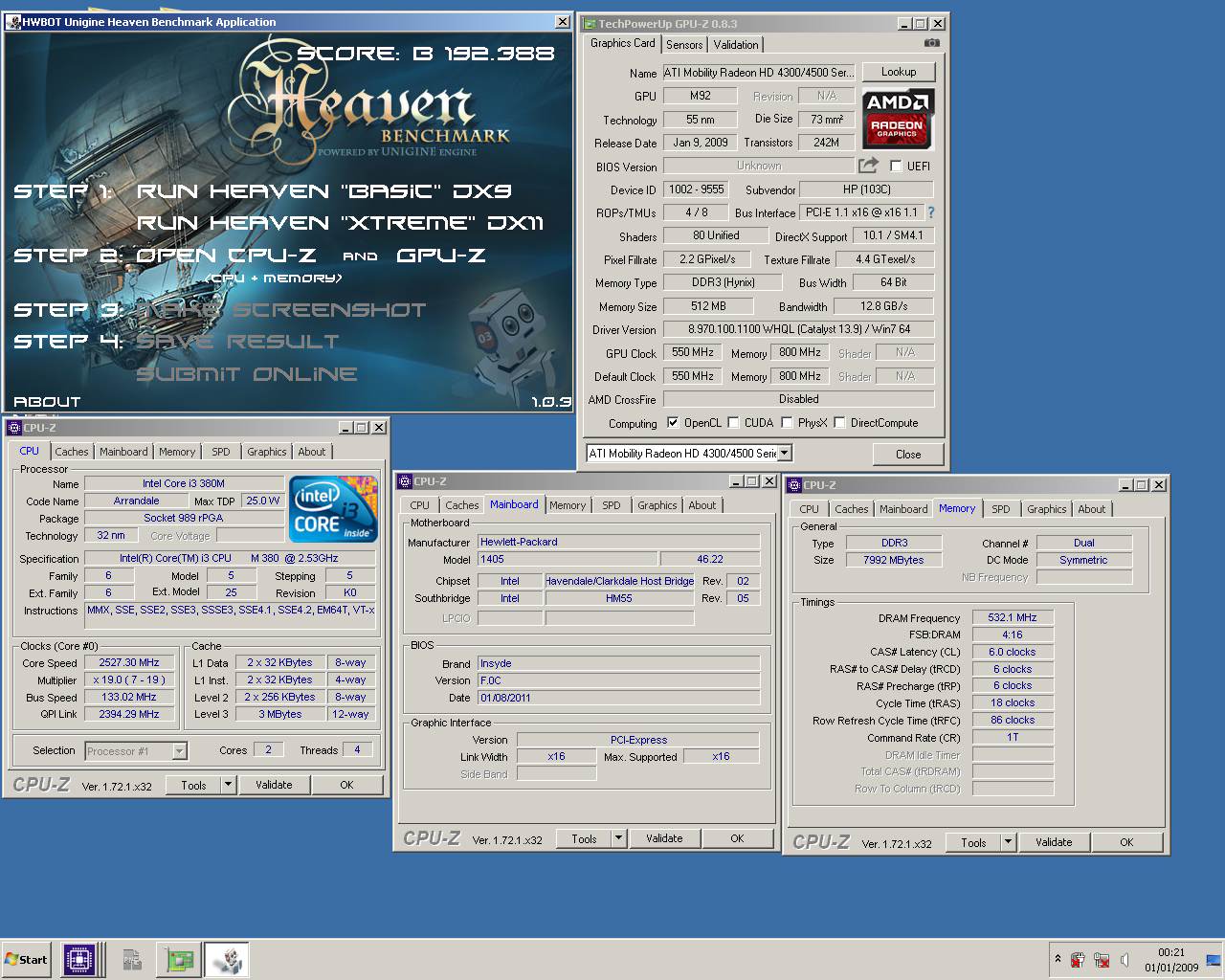Viewport: 1225px width, 980px height.
Task: Toggle the OpenCL checkbox
Action: pyautogui.click(x=673, y=422)
